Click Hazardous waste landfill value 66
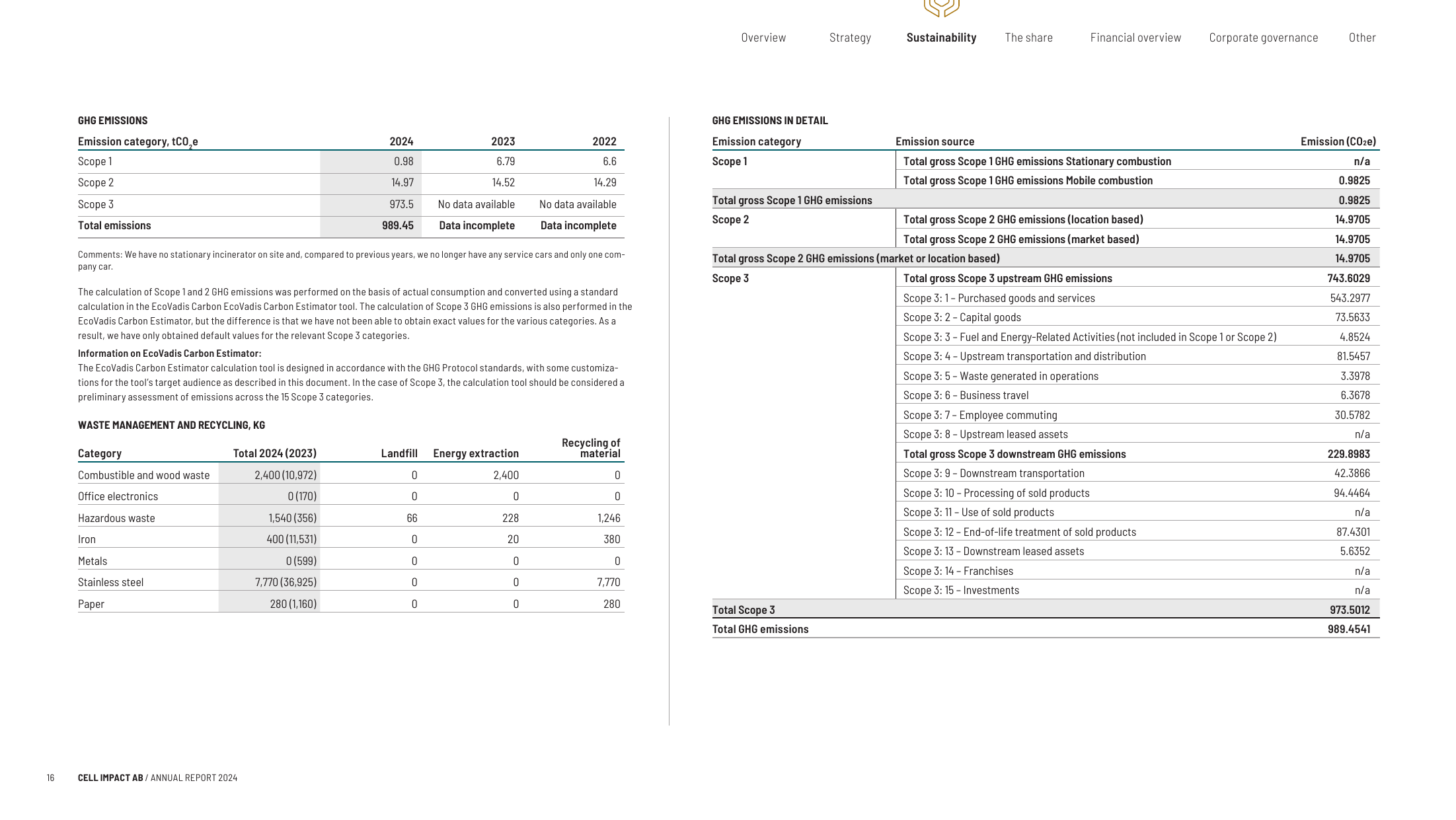 coord(412,518)
